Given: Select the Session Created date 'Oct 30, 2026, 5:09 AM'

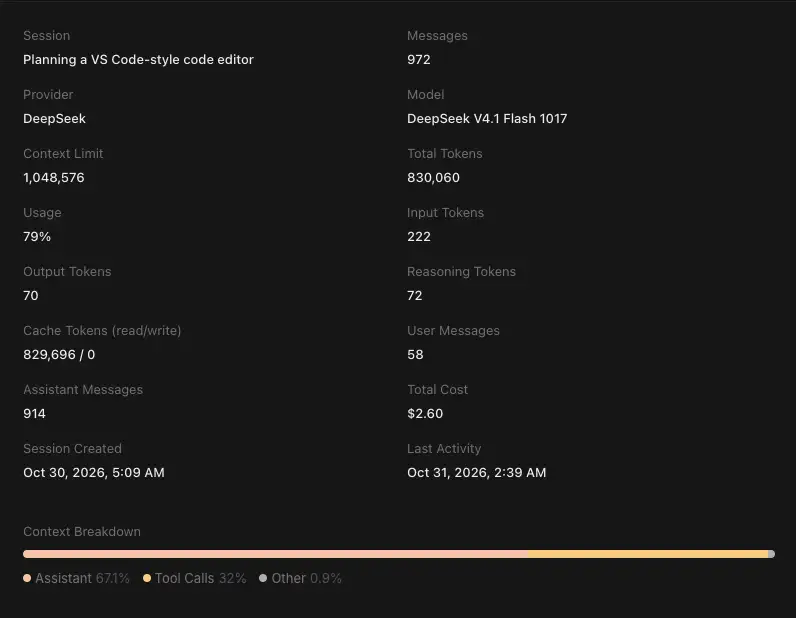Looking at the screenshot, I should tap(94, 472).
